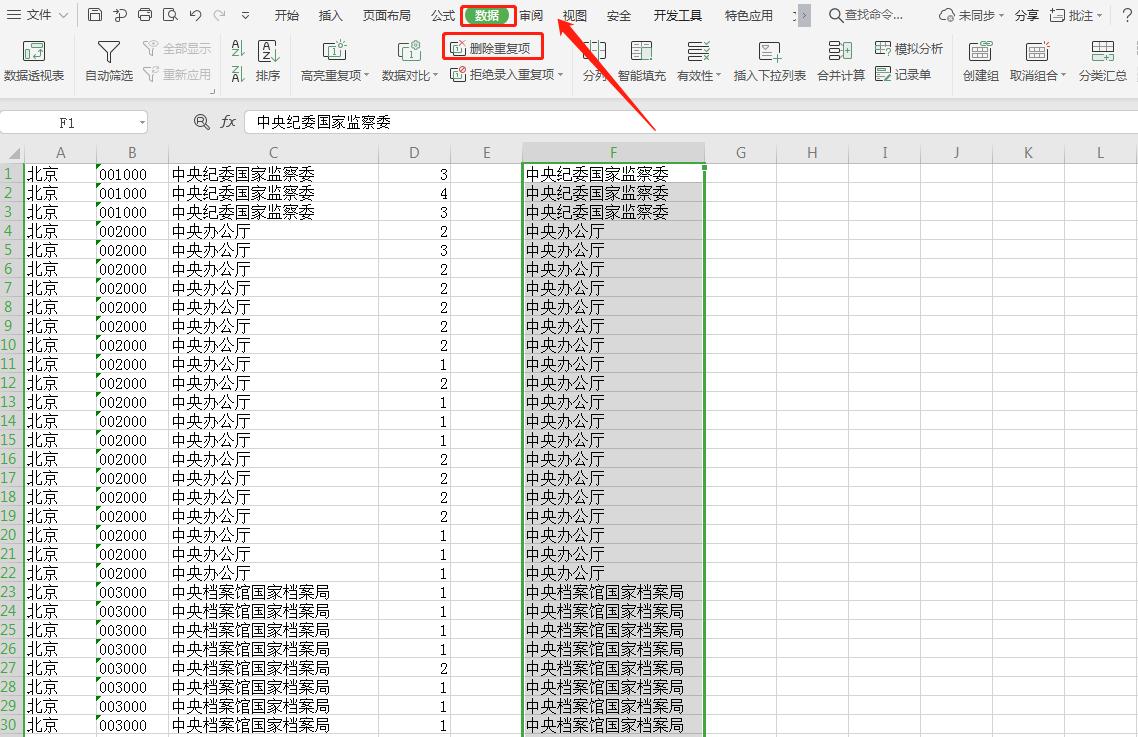Screen dimensions: 1138x737
Task: Open the 数据透视表 pivot table tool
Action: 36,57
